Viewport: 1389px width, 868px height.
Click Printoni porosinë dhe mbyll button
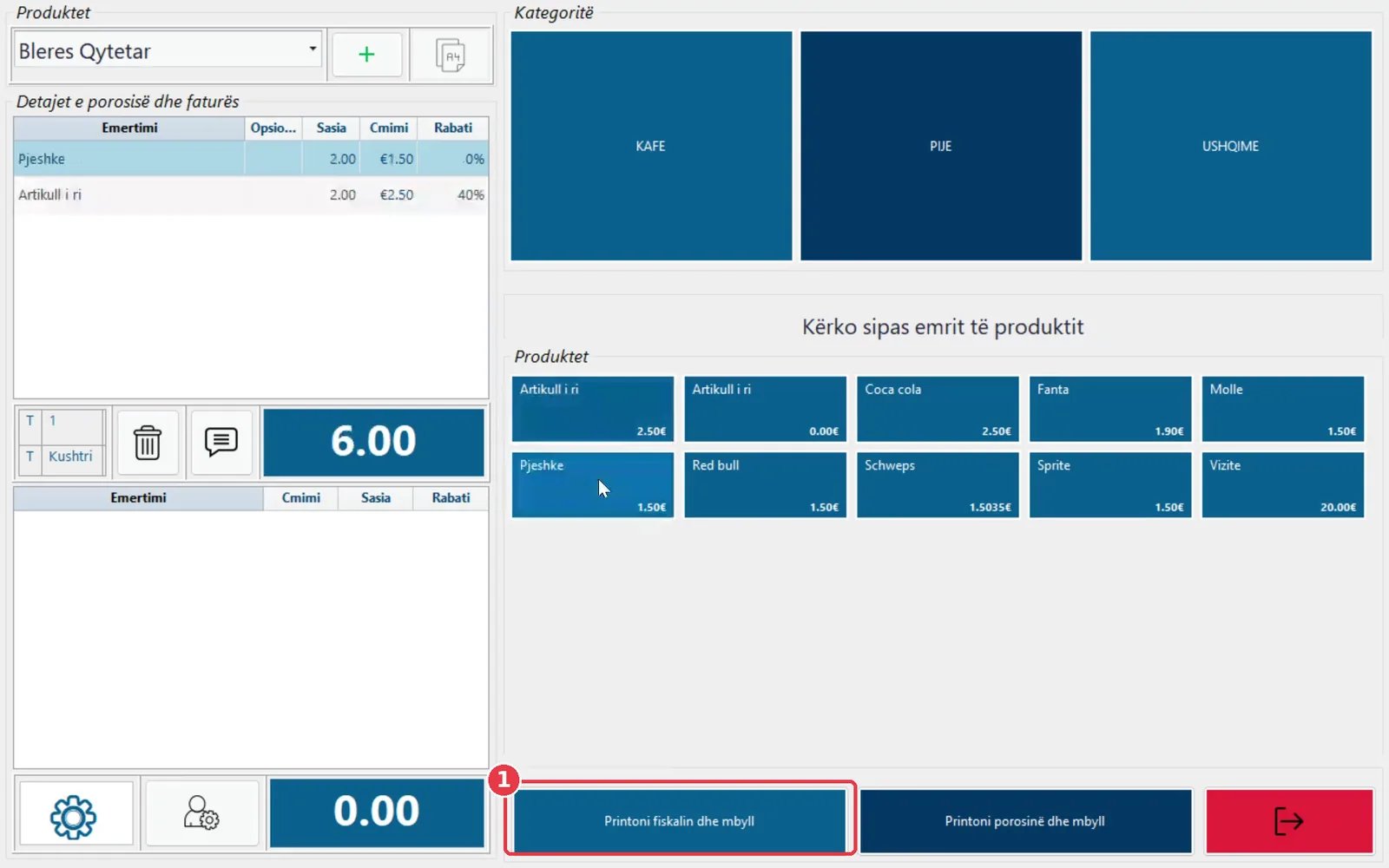1025,821
